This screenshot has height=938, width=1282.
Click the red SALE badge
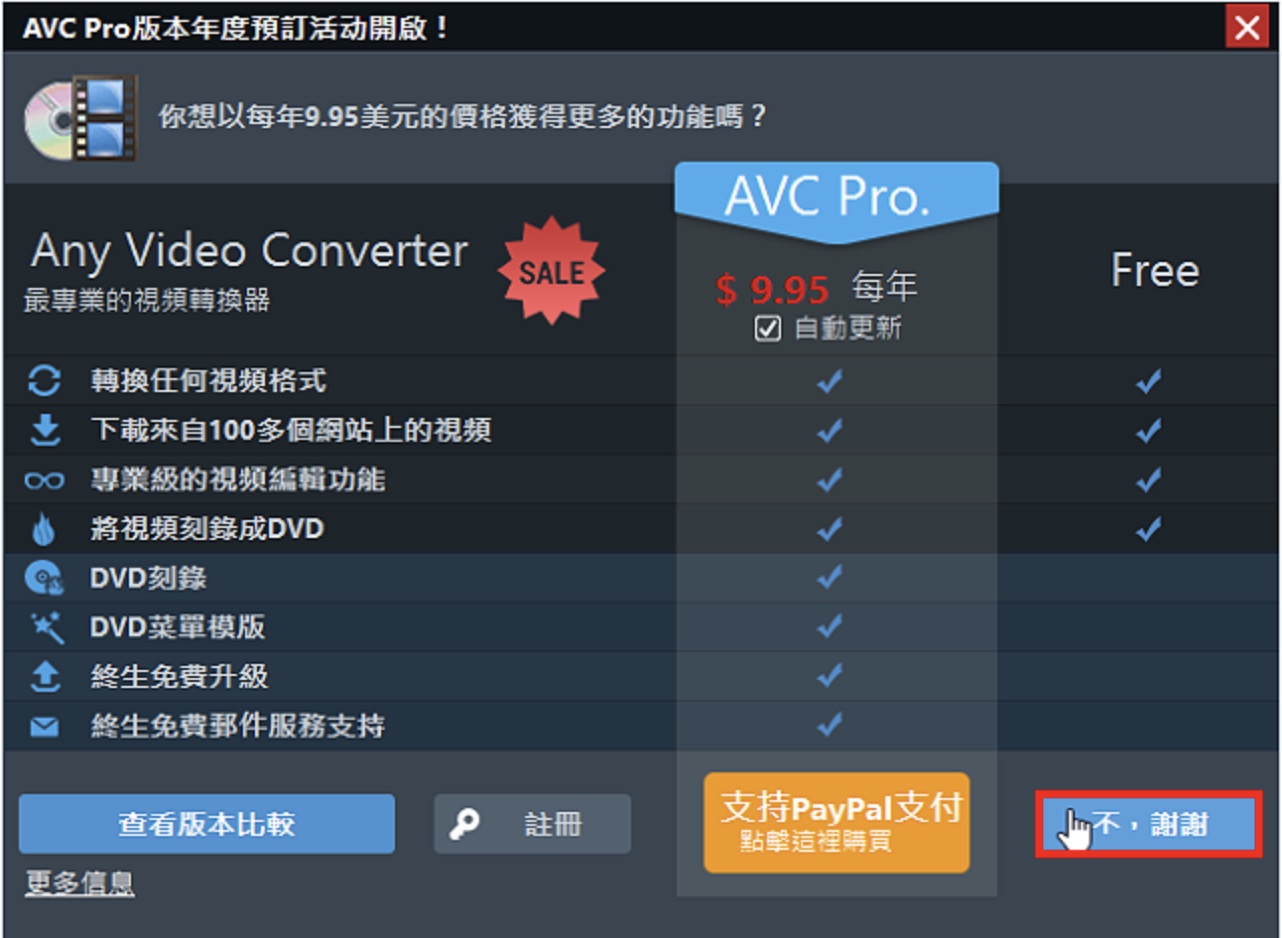(x=552, y=273)
